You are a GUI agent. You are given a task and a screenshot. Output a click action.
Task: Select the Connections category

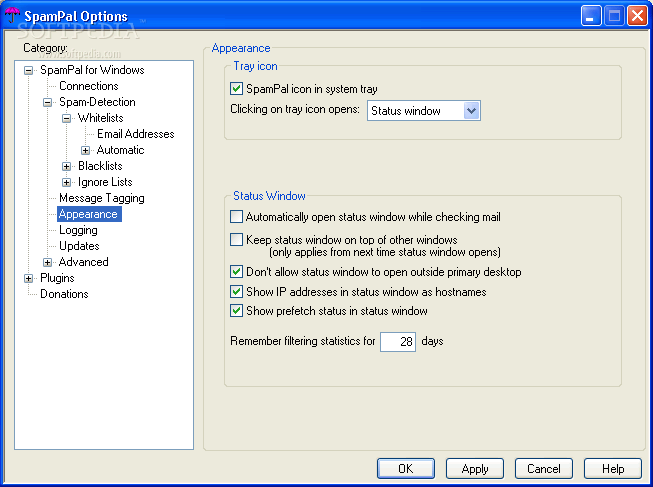click(x=89, y=86)
